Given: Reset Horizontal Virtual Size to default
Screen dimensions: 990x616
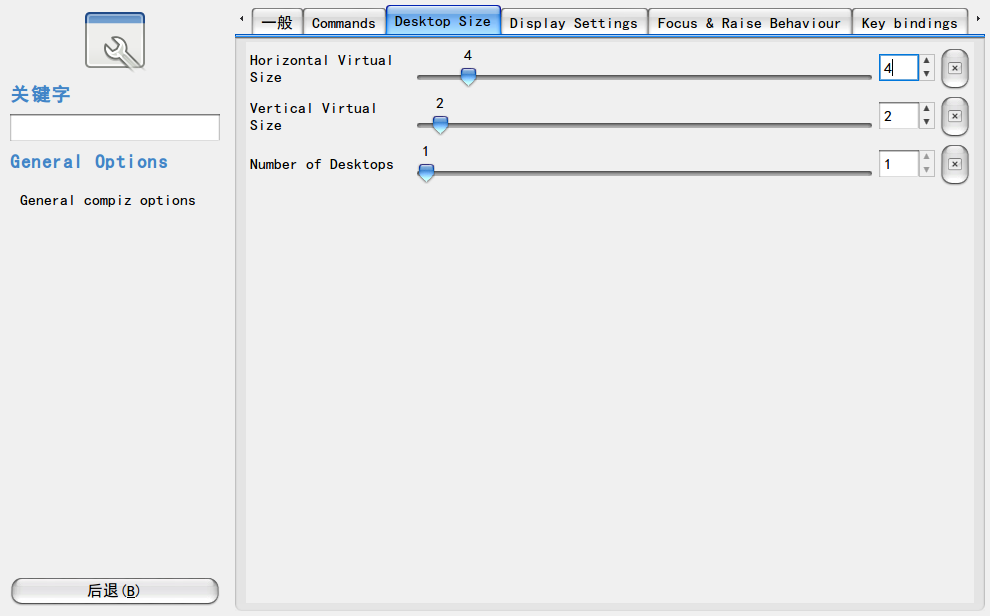Looking at the screenshot, I should (x=955, y=68).
